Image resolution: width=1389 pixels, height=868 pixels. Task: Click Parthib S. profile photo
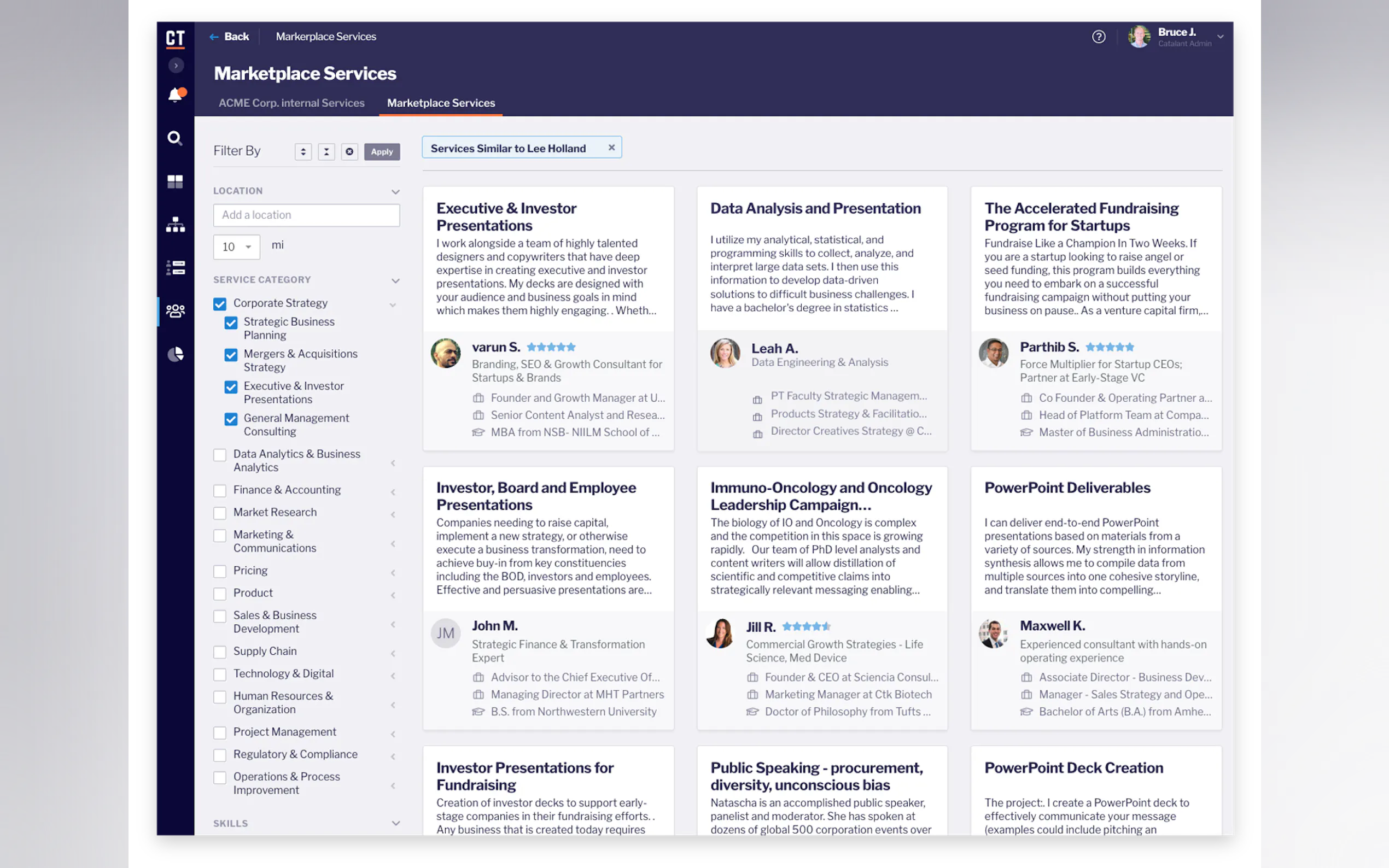tap(994, 353)
